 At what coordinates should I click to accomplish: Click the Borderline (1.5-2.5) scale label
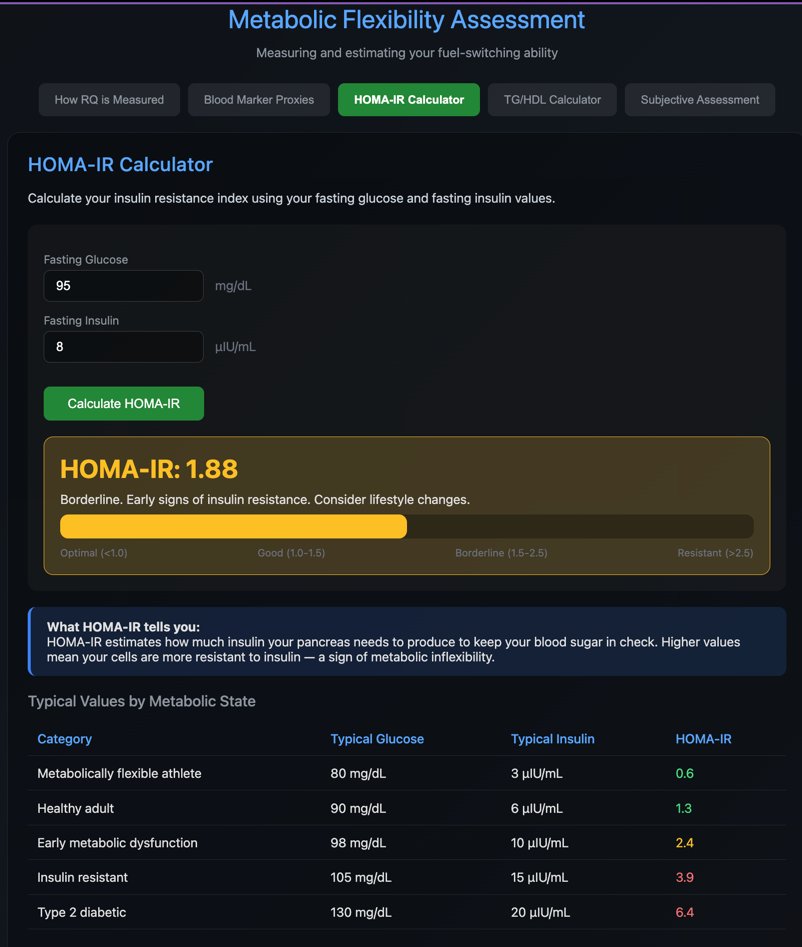point(501,553)
